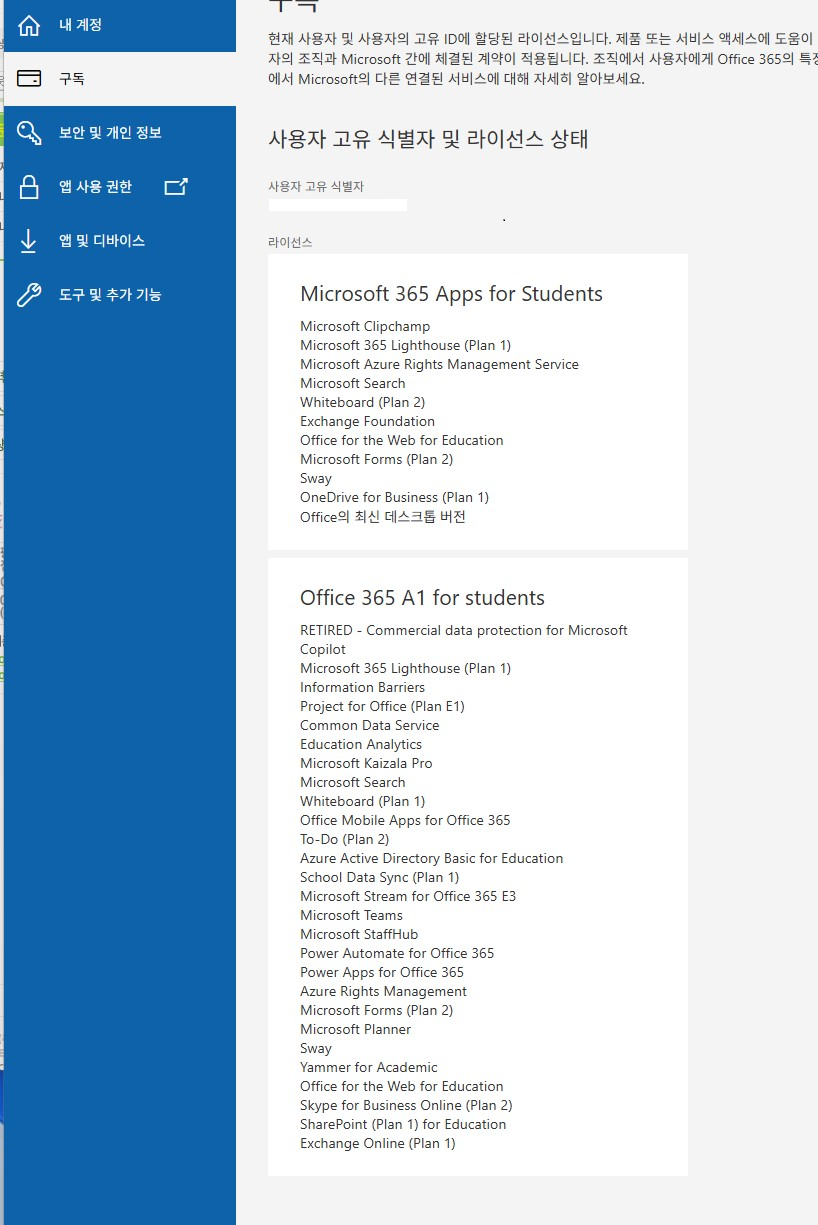This screenshot has height=1225, width=818.
Task: Select SharePoint (Plan 1) for Education
Action: point(403,1124)
